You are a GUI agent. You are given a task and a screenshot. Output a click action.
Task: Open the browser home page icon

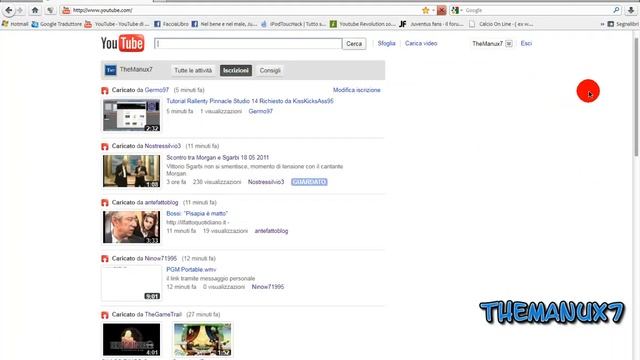pos(35,10)
